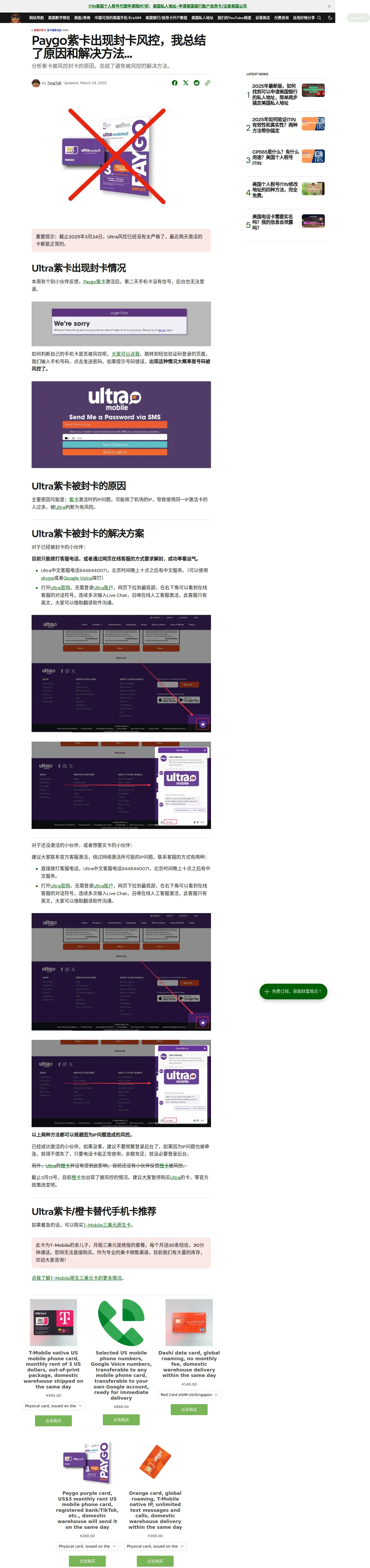This screenshot has height=1568, width=370.
Task: Click T-Mobile native US SIM card product image
Action: (x=54, y=1322)
